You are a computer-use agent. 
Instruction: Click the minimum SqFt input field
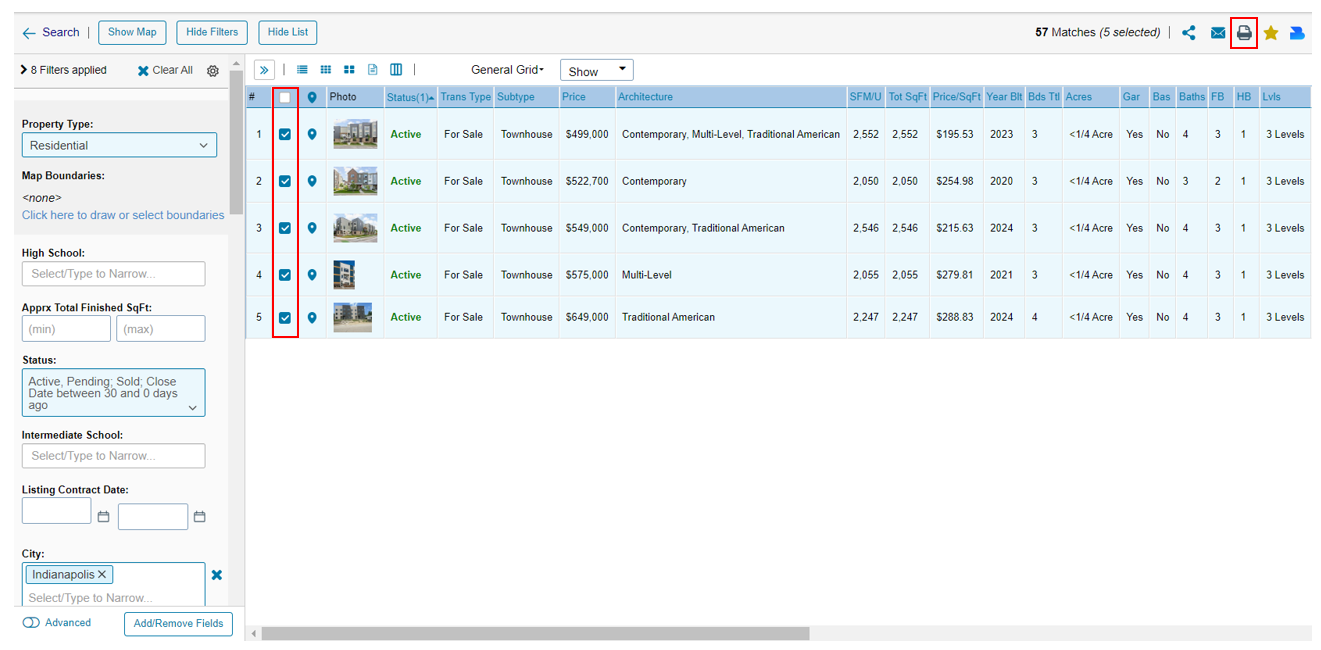pyautogui.click(x=66, y=329)
